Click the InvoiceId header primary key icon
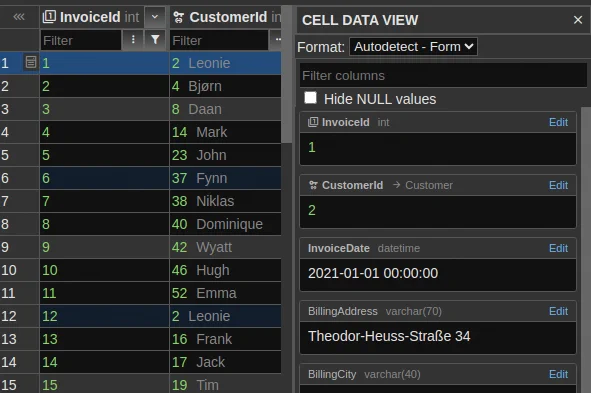 [x=49, y=17]
